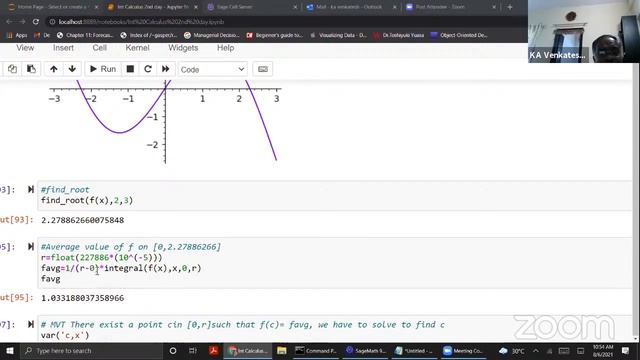The width and height of the screenshot is (640, 360).
Task: Open Cortana circle icon on taskbar
Action: 173,351
